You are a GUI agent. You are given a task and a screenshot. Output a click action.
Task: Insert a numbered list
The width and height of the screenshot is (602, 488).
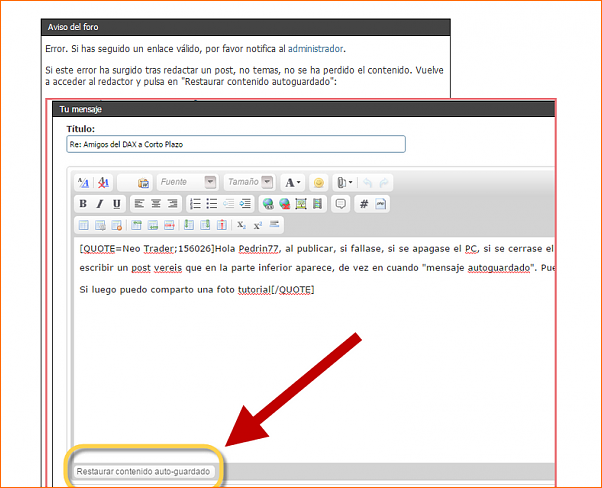pos(195,203)
